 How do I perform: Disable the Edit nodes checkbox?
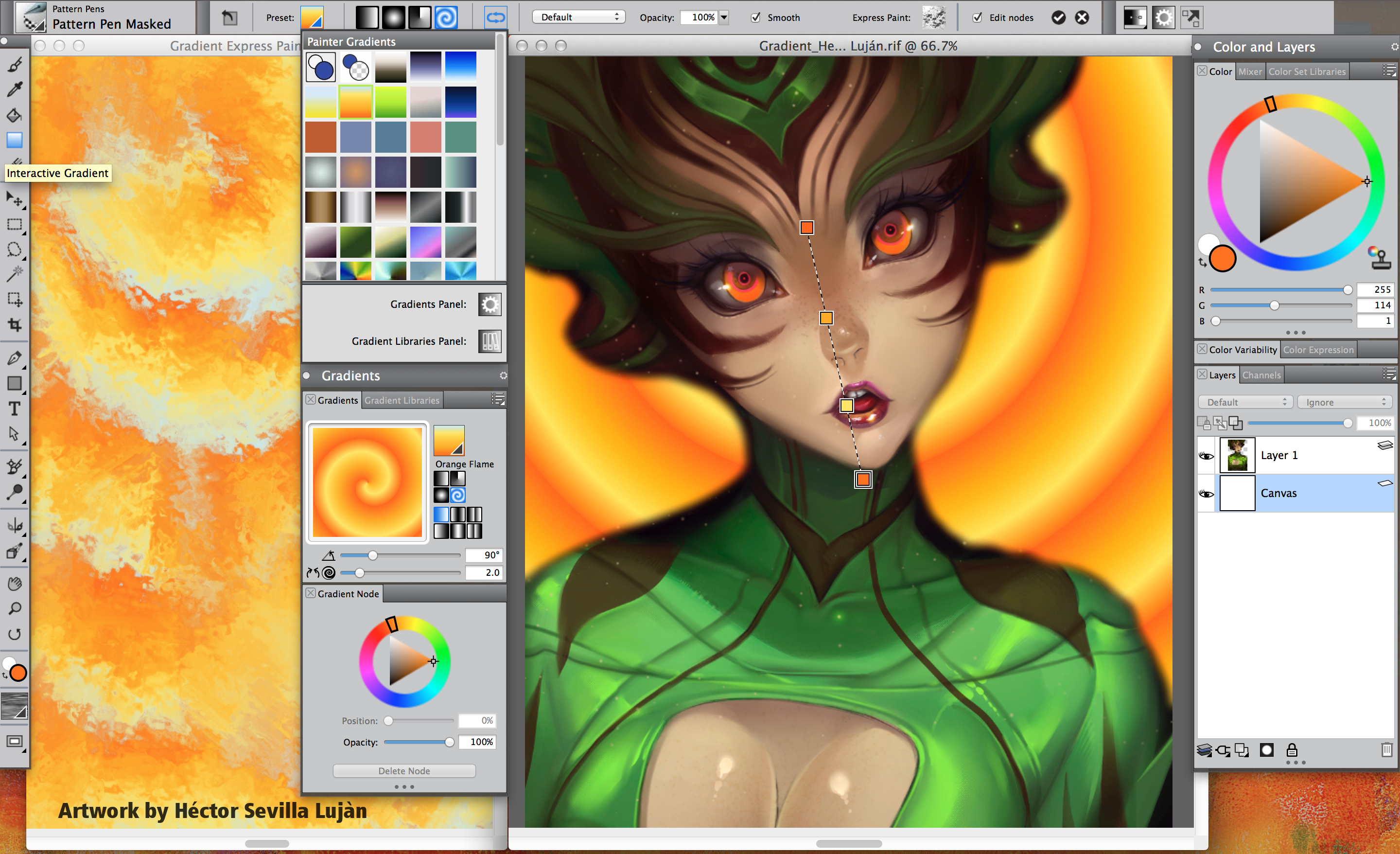click(x=977, y=18)
